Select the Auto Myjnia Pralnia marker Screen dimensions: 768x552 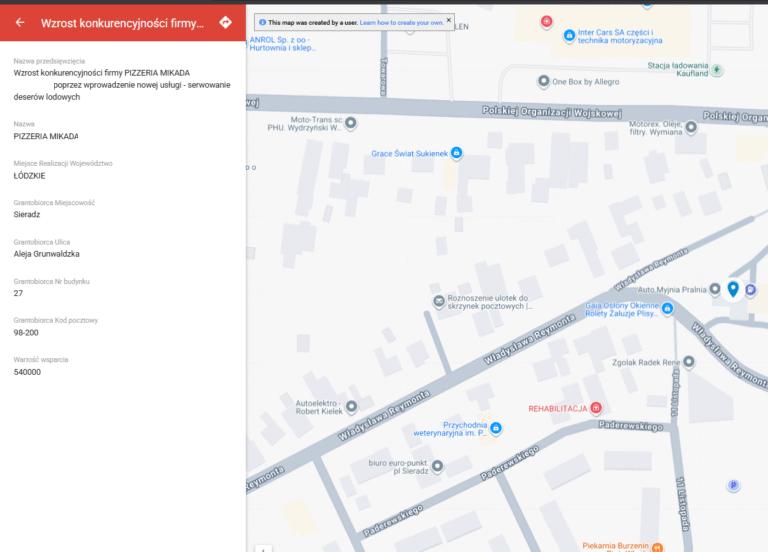pos(714,289)
